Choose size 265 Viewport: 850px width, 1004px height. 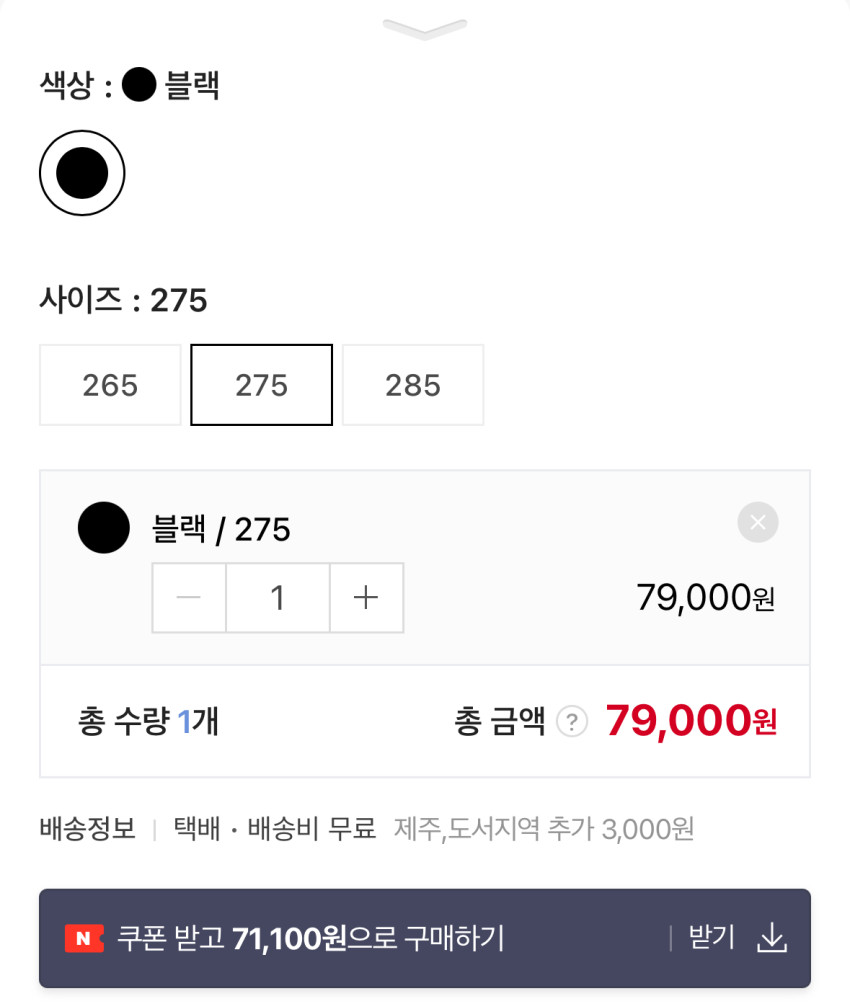tap(110, 385)
